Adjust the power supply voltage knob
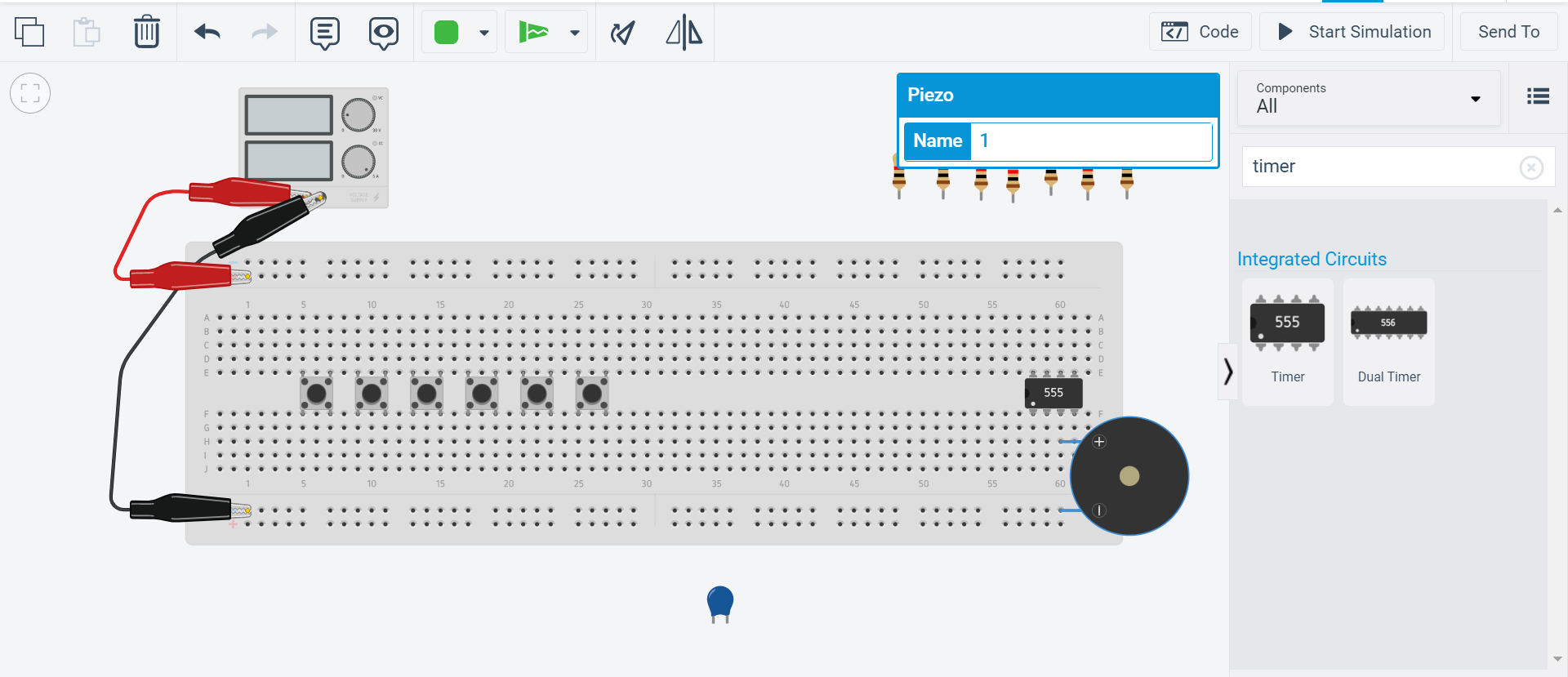This screenshot has height=677, width=1568. 358,115
